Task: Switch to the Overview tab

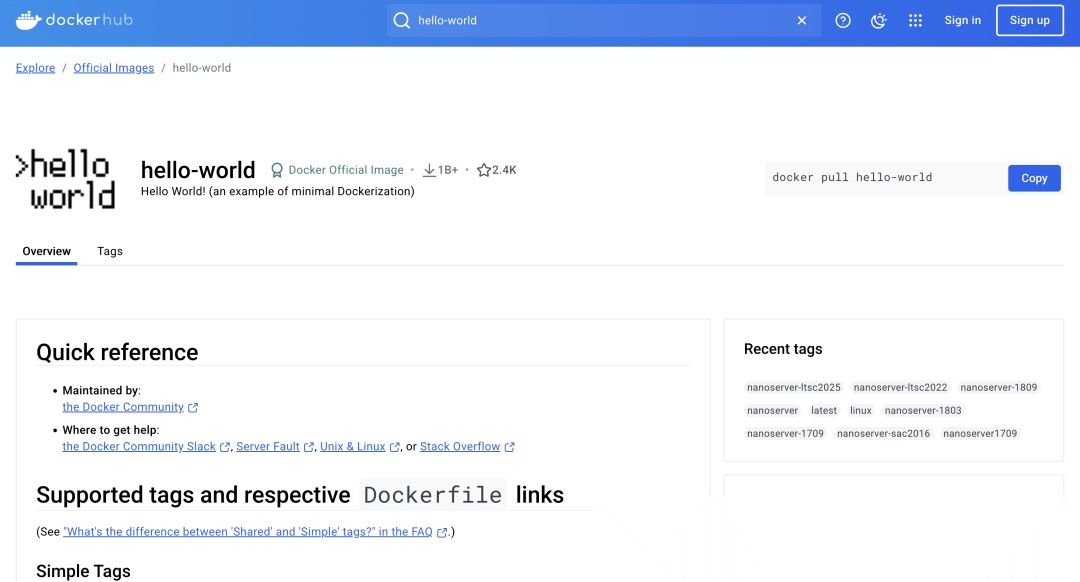Action: pos(46,251)
